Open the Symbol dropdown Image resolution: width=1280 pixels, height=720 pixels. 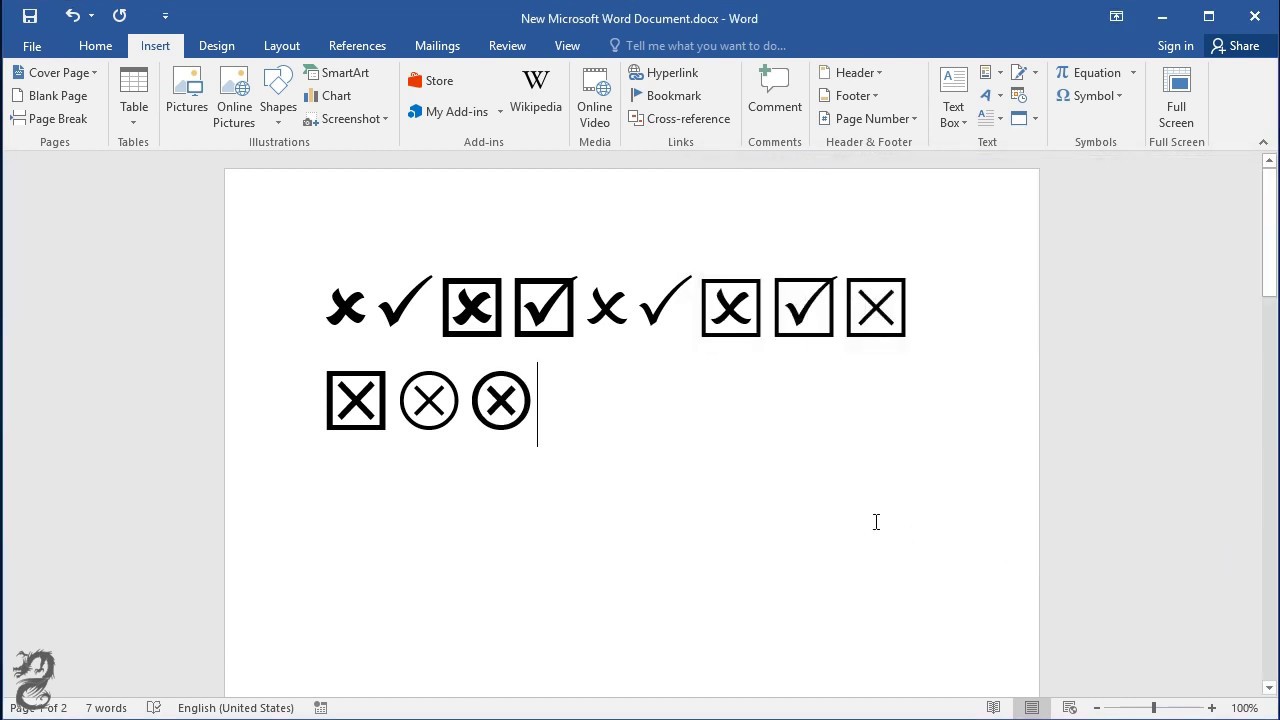[x=1089, y=96]
